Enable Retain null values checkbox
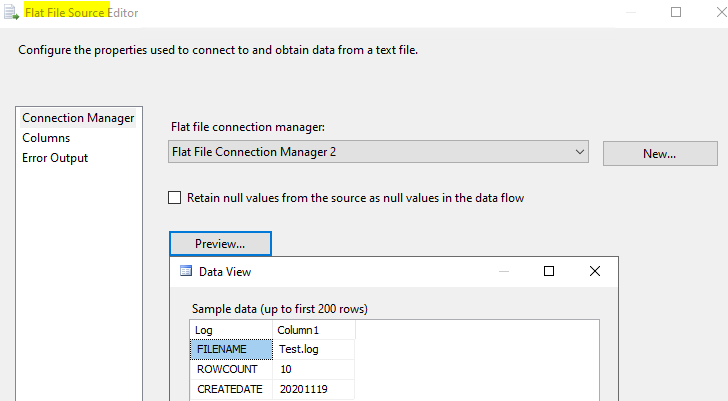Viewport: 728px width, 401px height. point(175,198)
